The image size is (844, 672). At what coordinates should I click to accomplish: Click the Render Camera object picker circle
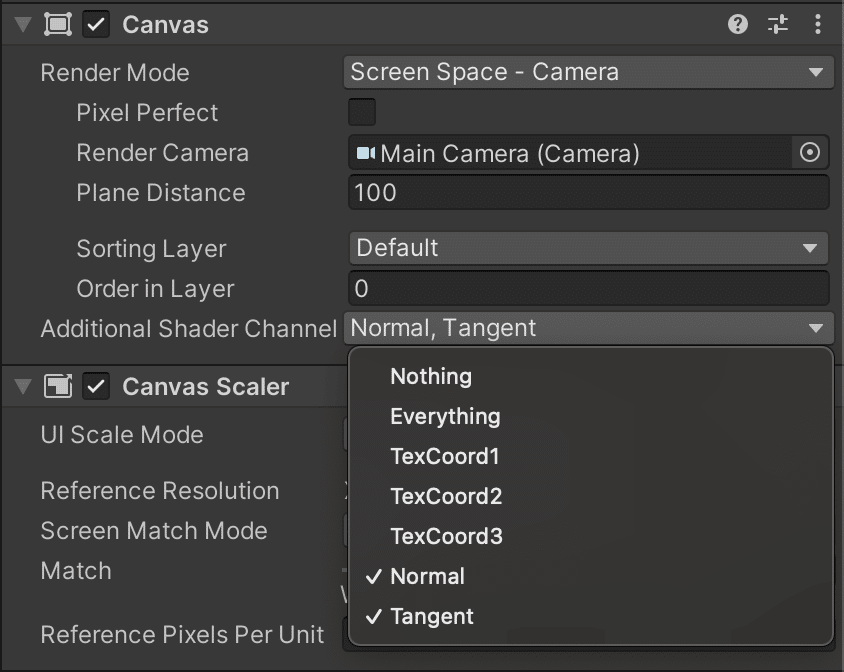click(810, 153)
